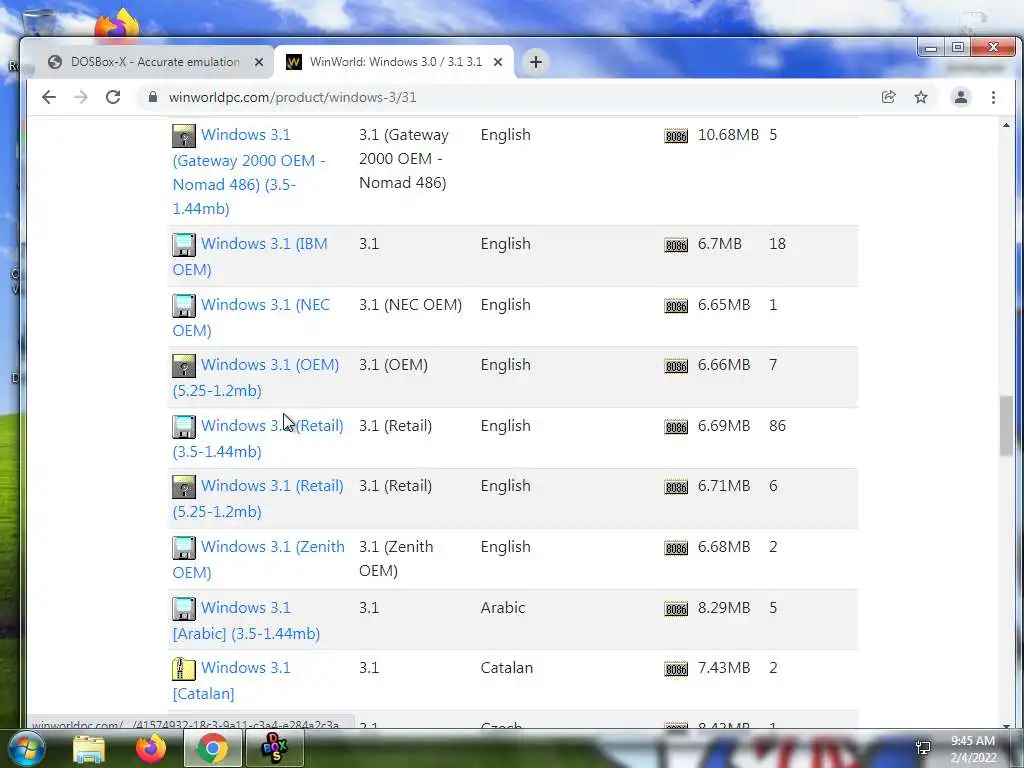Click the scrollbar up arrow
1024x768 pixels.
(x=1006, y=124)
